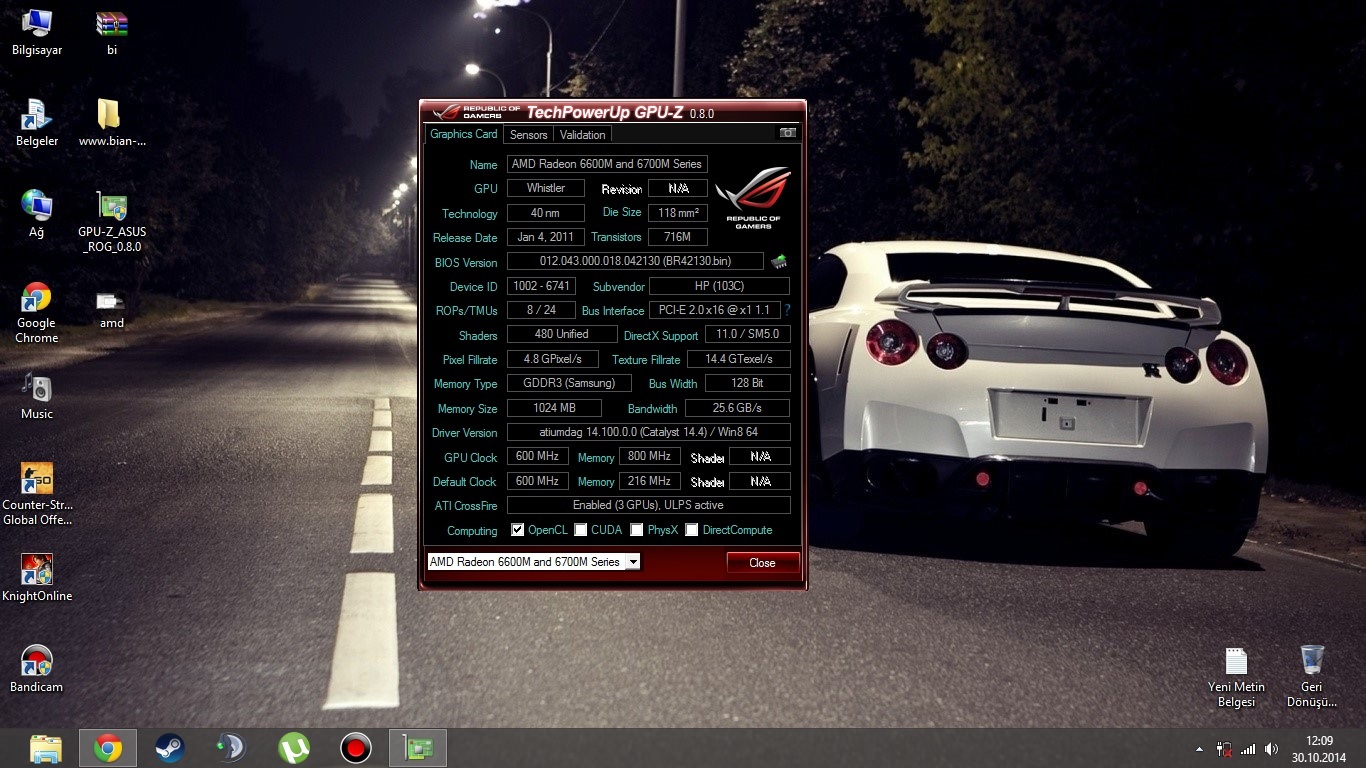Open Yeni Metin Belgesi text file
Screen dimensions: 1366x768
(1237, 676)
